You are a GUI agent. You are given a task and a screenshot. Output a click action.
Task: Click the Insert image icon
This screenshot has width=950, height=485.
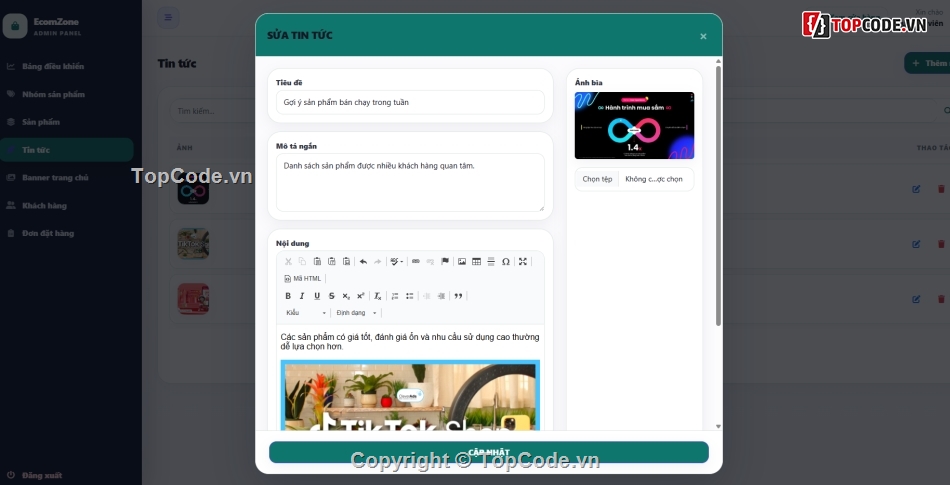(x=462, y=262)
